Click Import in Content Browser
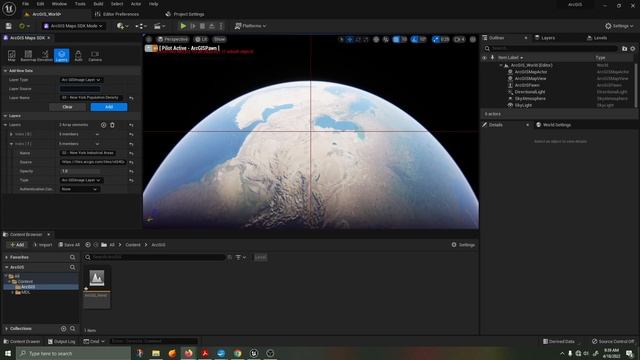This screenshot has height=360, width=640. coord(42,245)
